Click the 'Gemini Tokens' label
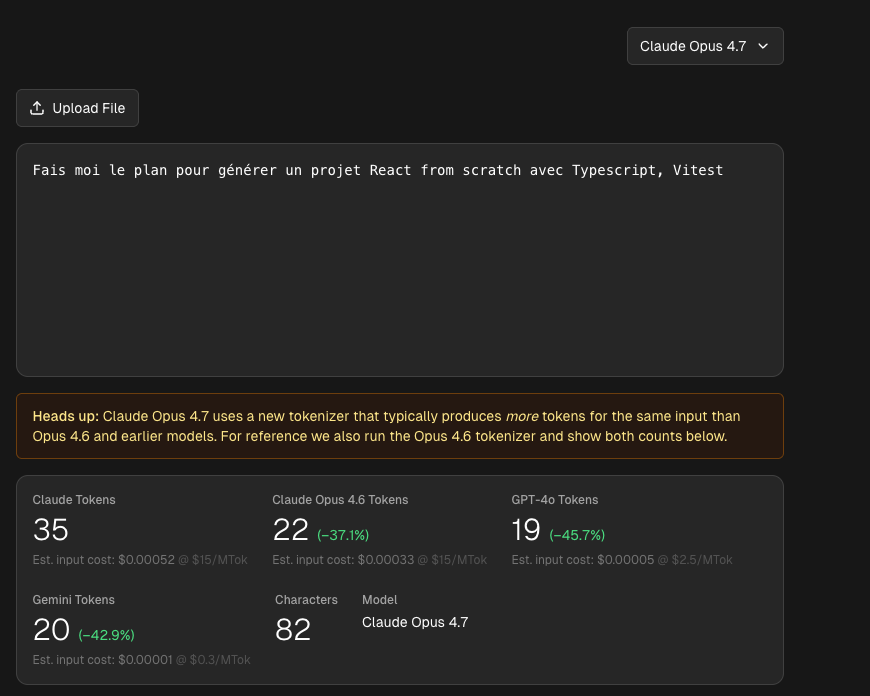This screenshot has height=696, width=870. pyautogui.click(x=74, y=599)
